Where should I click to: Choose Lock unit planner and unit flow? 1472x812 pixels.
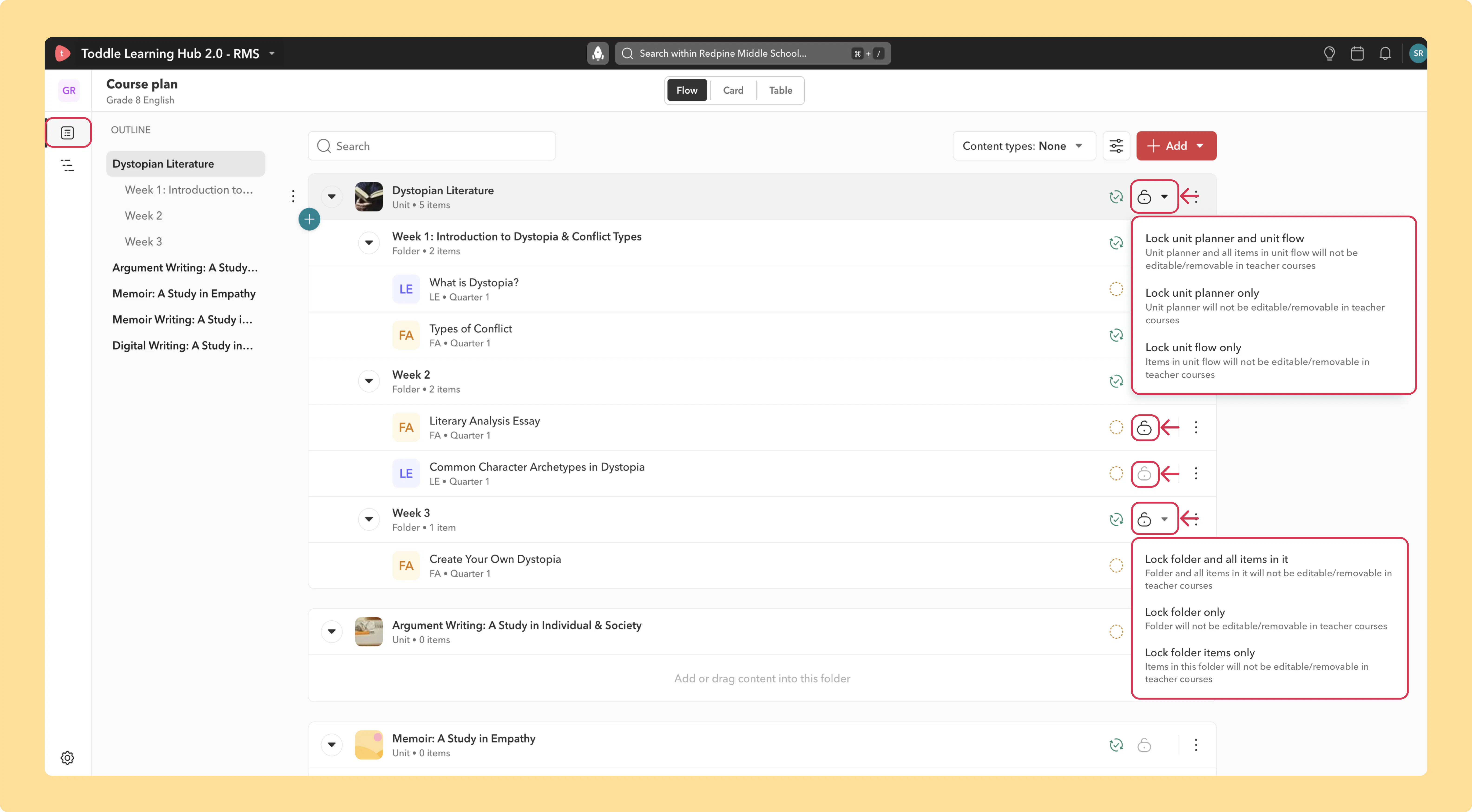[1274, 252]
